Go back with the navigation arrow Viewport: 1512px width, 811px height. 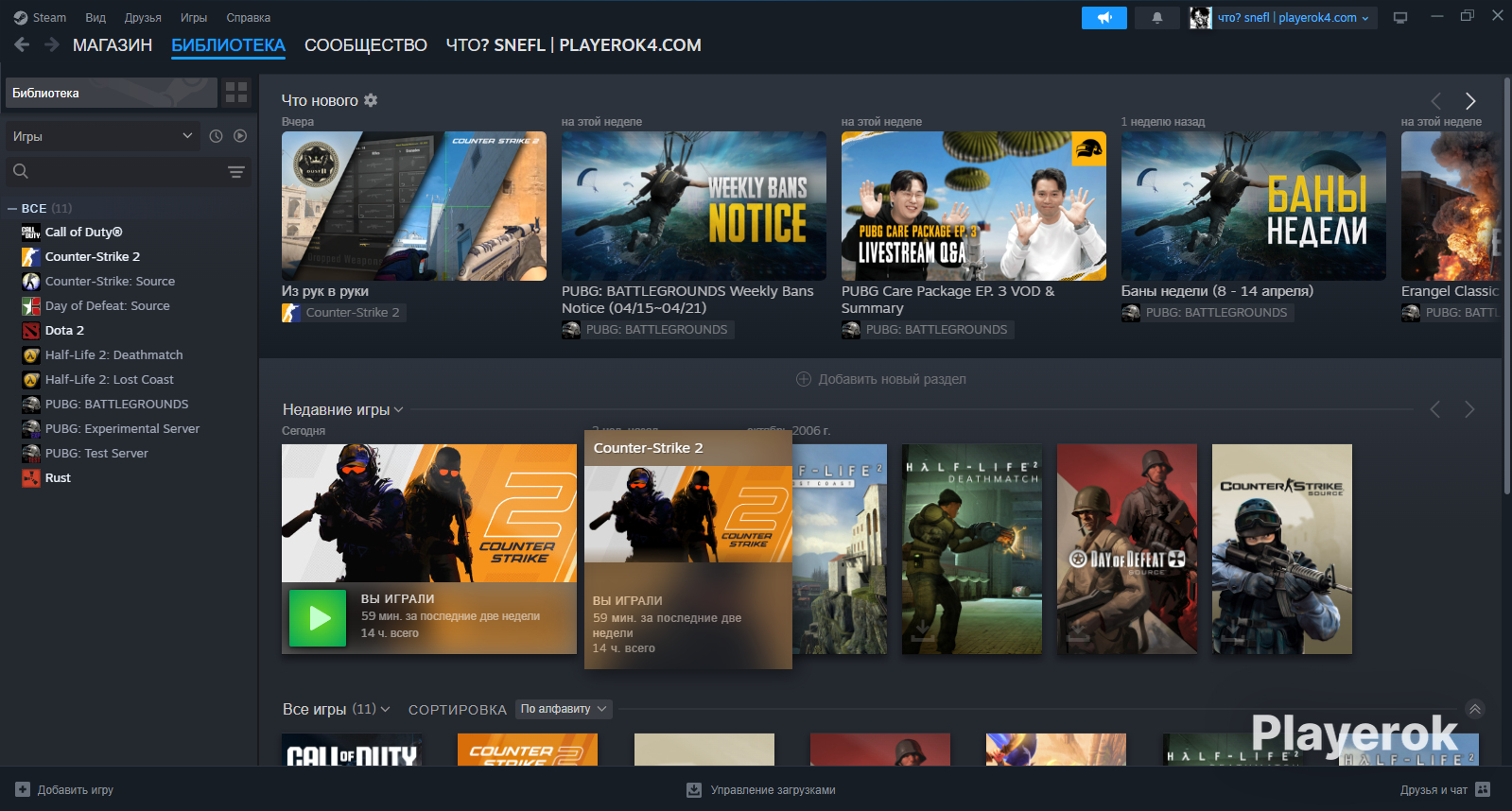[23, 44]
